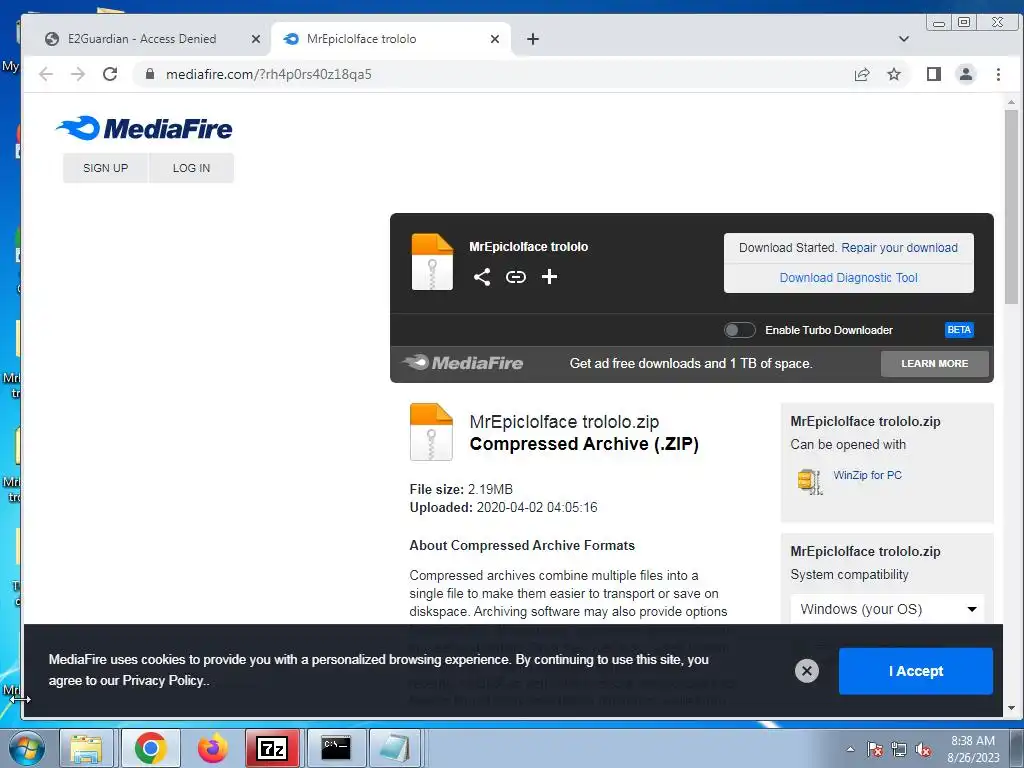Viewport: 1024px width, 768px height.
Task: Click the grey MediaFire logo in ad banner
Action: 462,362
